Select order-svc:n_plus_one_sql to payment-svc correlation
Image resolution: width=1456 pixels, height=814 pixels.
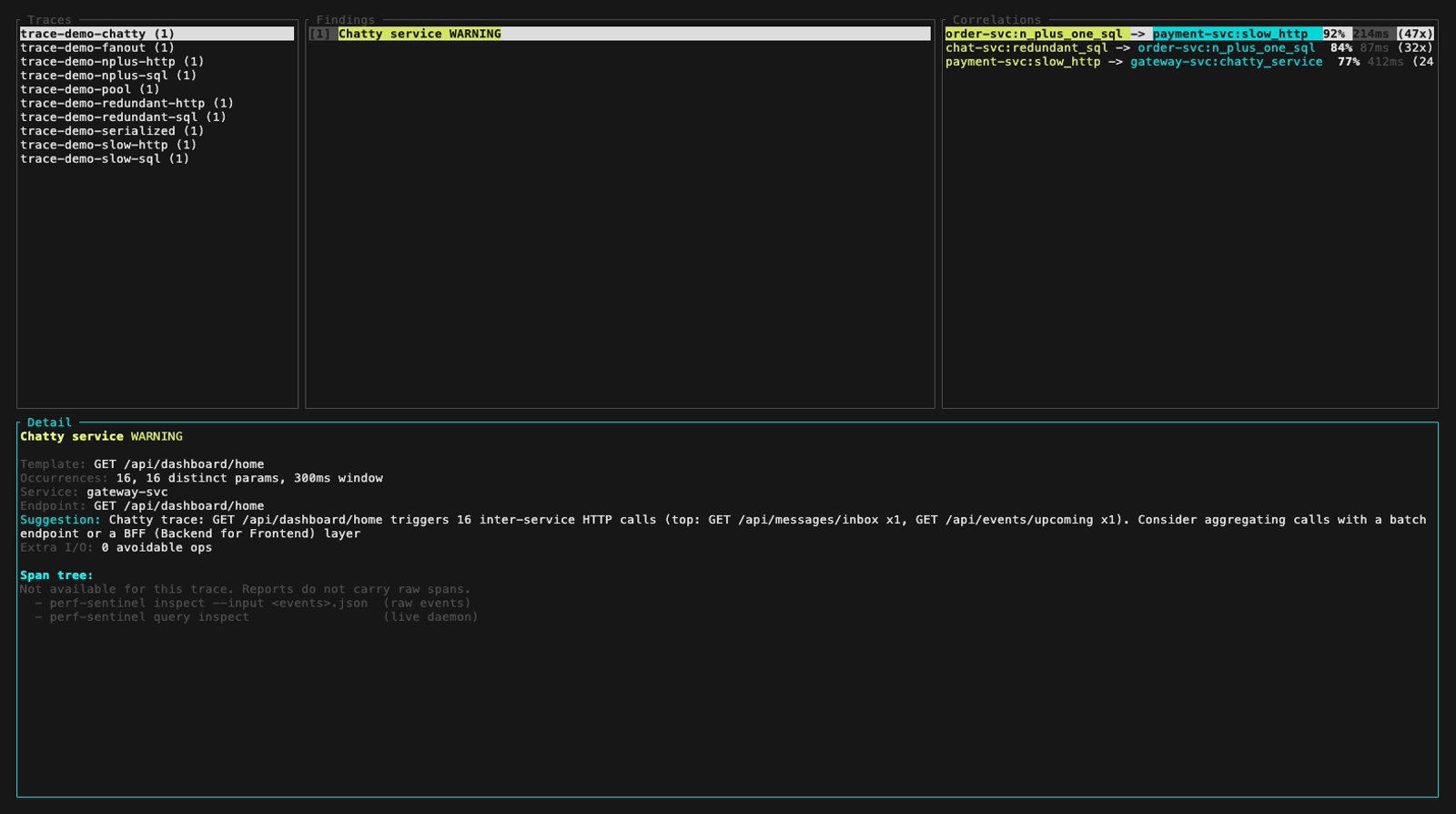pos(1189,34)
